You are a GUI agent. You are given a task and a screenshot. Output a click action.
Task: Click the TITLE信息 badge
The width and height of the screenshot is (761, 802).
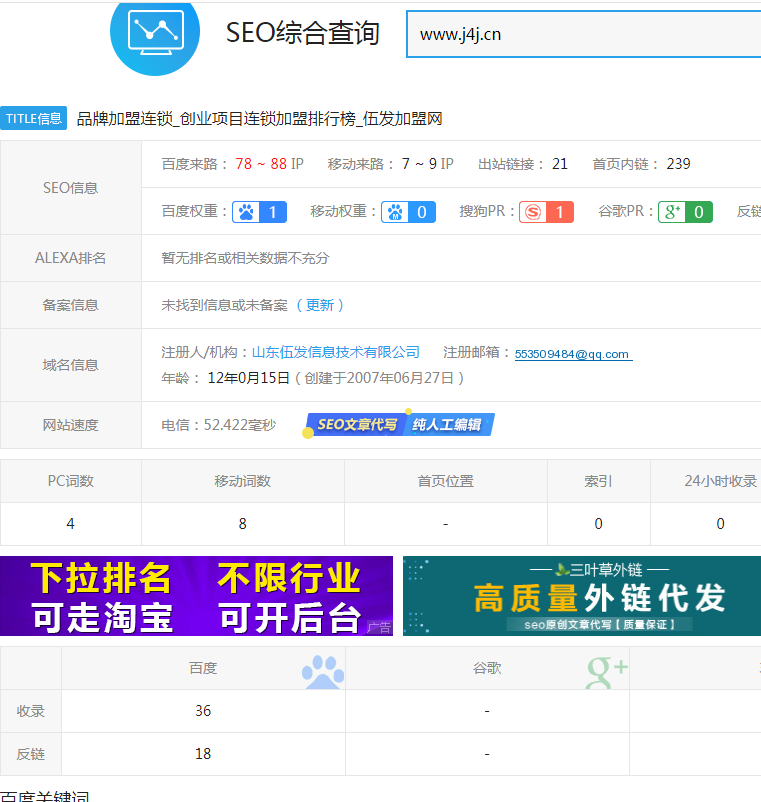point(33,118)
